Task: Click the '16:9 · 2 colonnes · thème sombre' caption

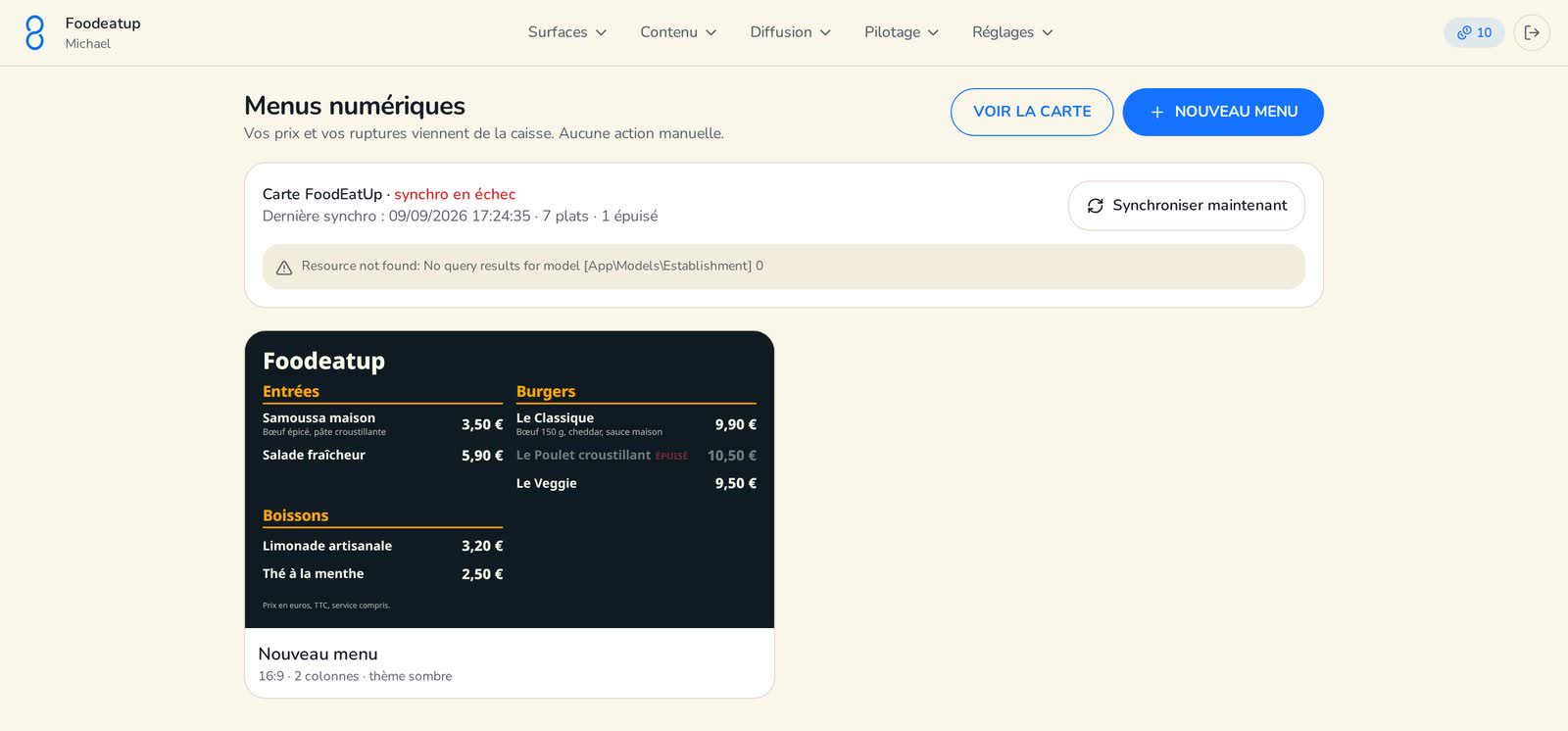Action: pos(355,676)
